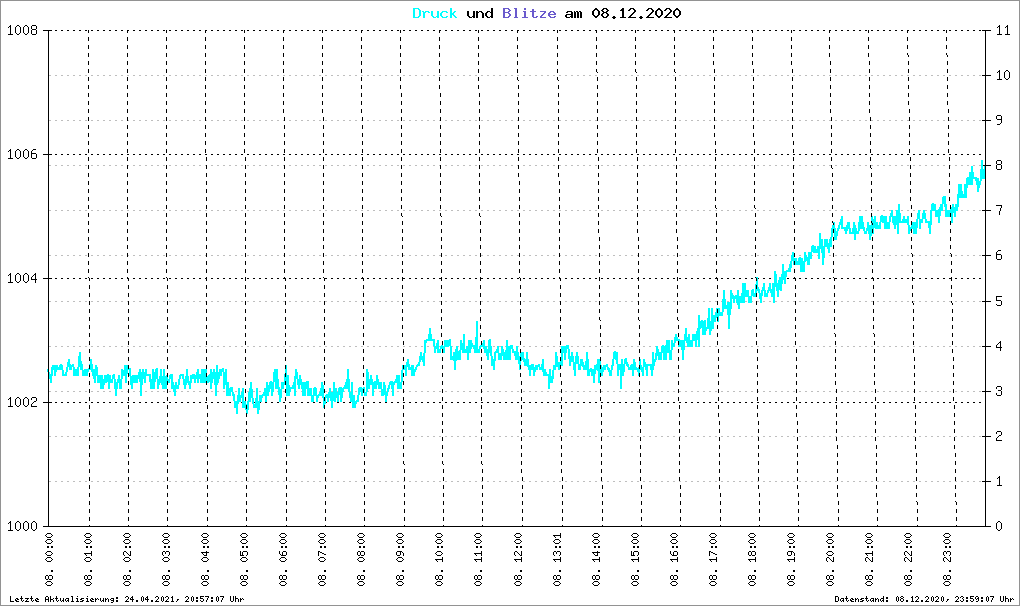Click the time label '08. 16:00'

tap(675, 559)
